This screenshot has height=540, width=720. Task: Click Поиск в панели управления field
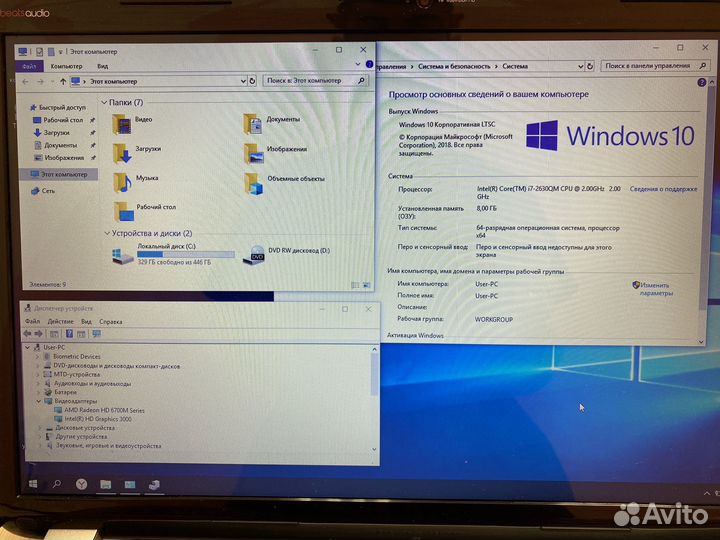coord(655,66)
